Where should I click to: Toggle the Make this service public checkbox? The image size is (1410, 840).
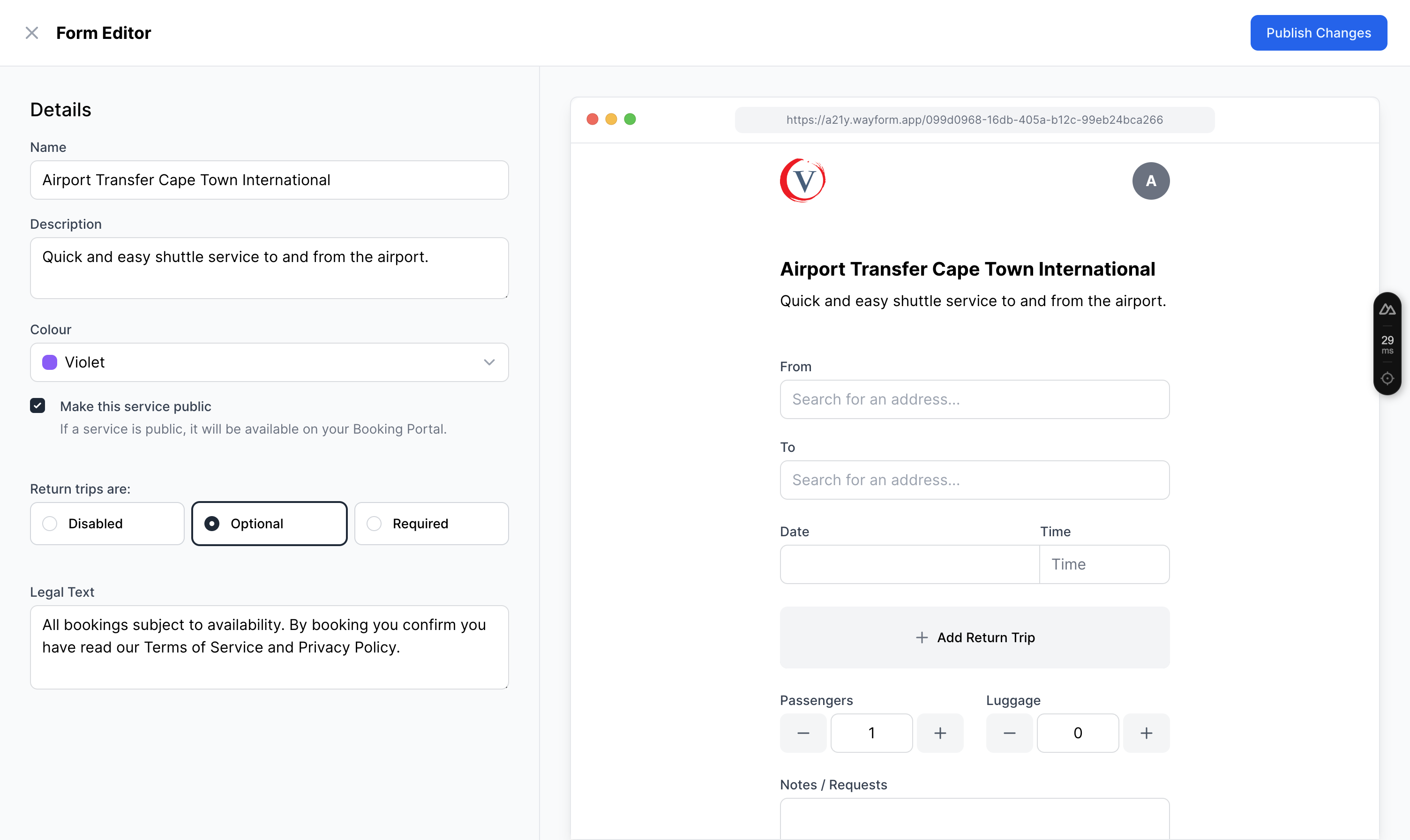(39, 406)
